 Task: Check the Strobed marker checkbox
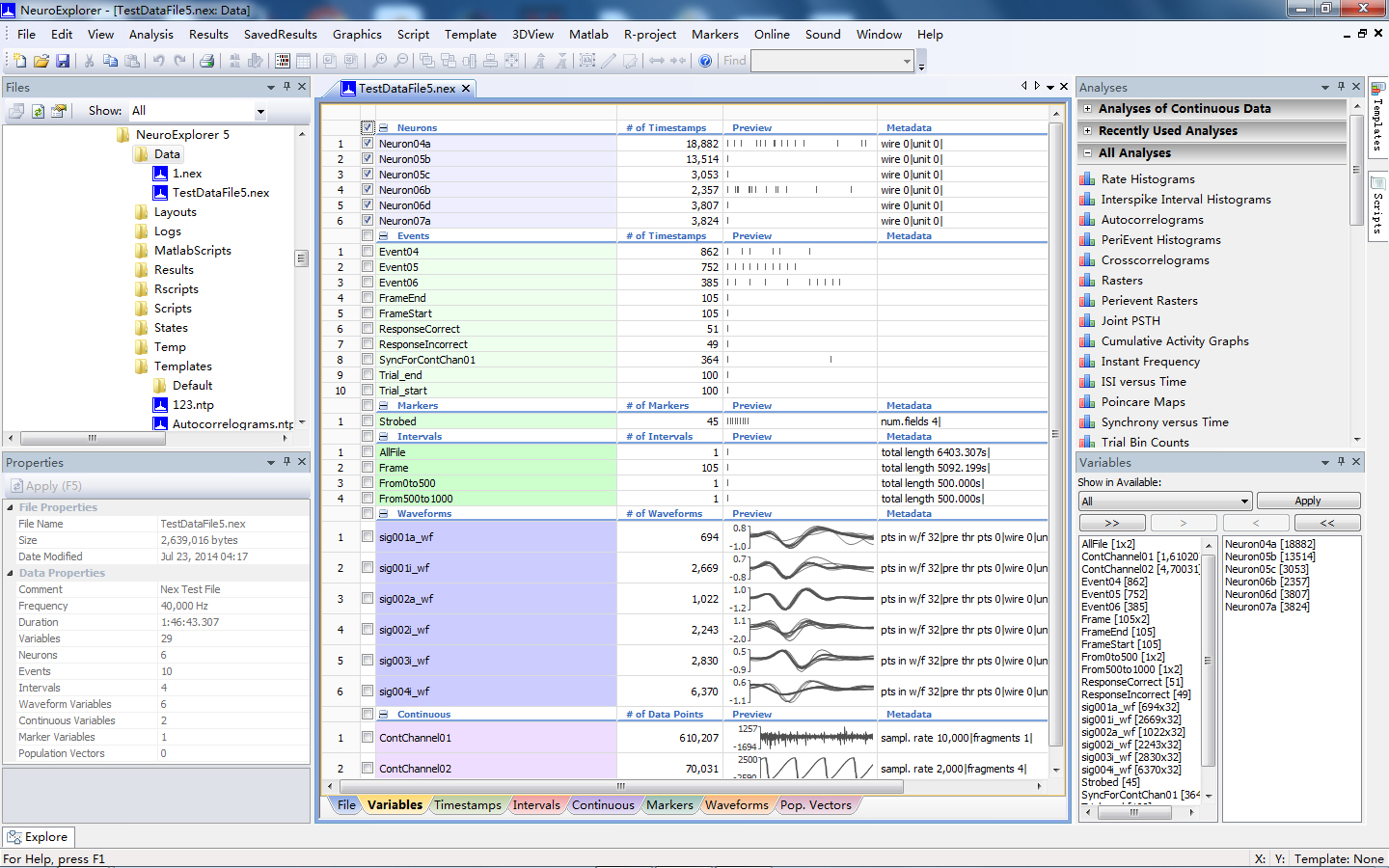[x=368, y=421]
